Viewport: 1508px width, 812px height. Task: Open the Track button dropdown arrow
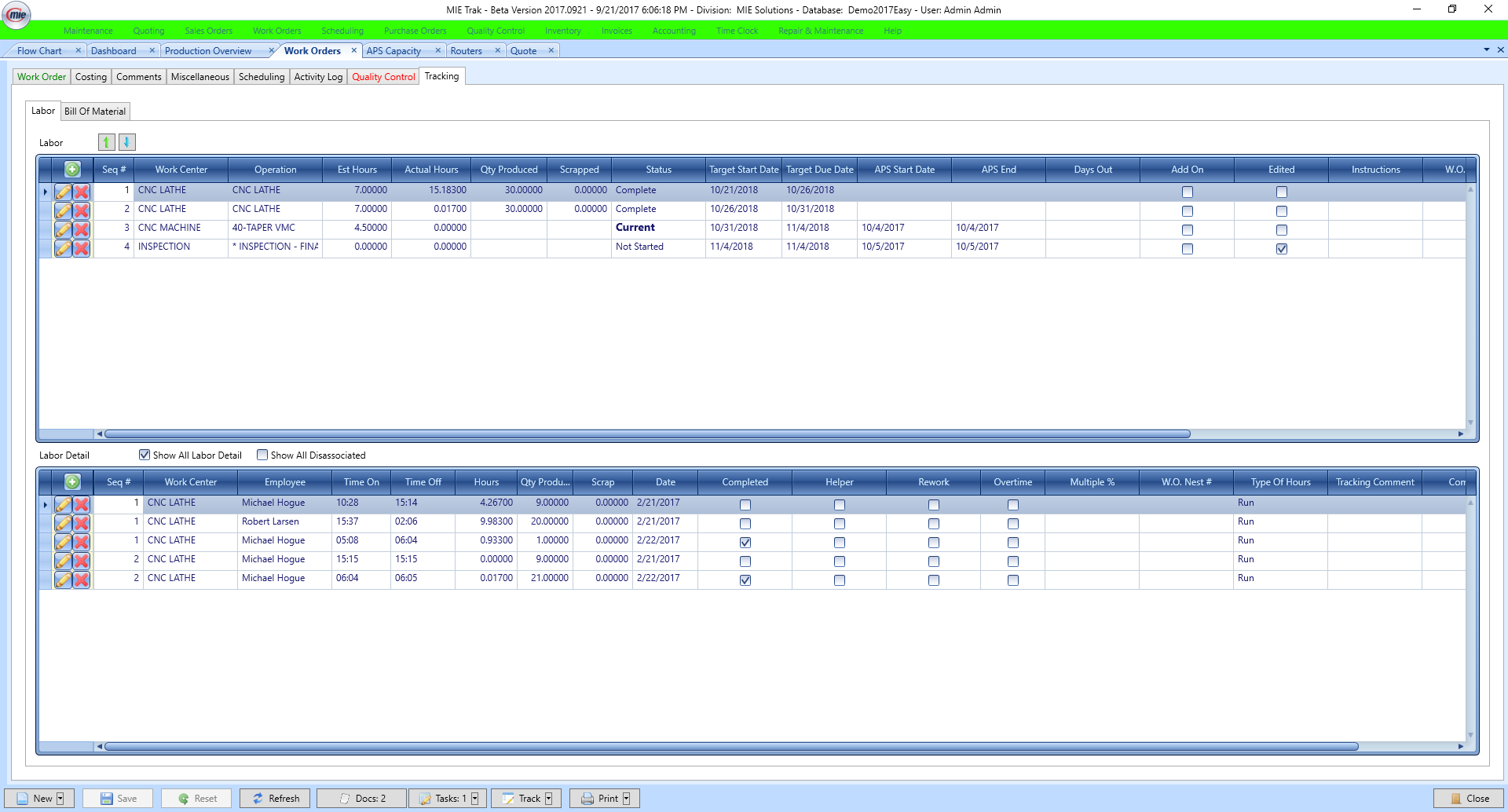point(549,799)
